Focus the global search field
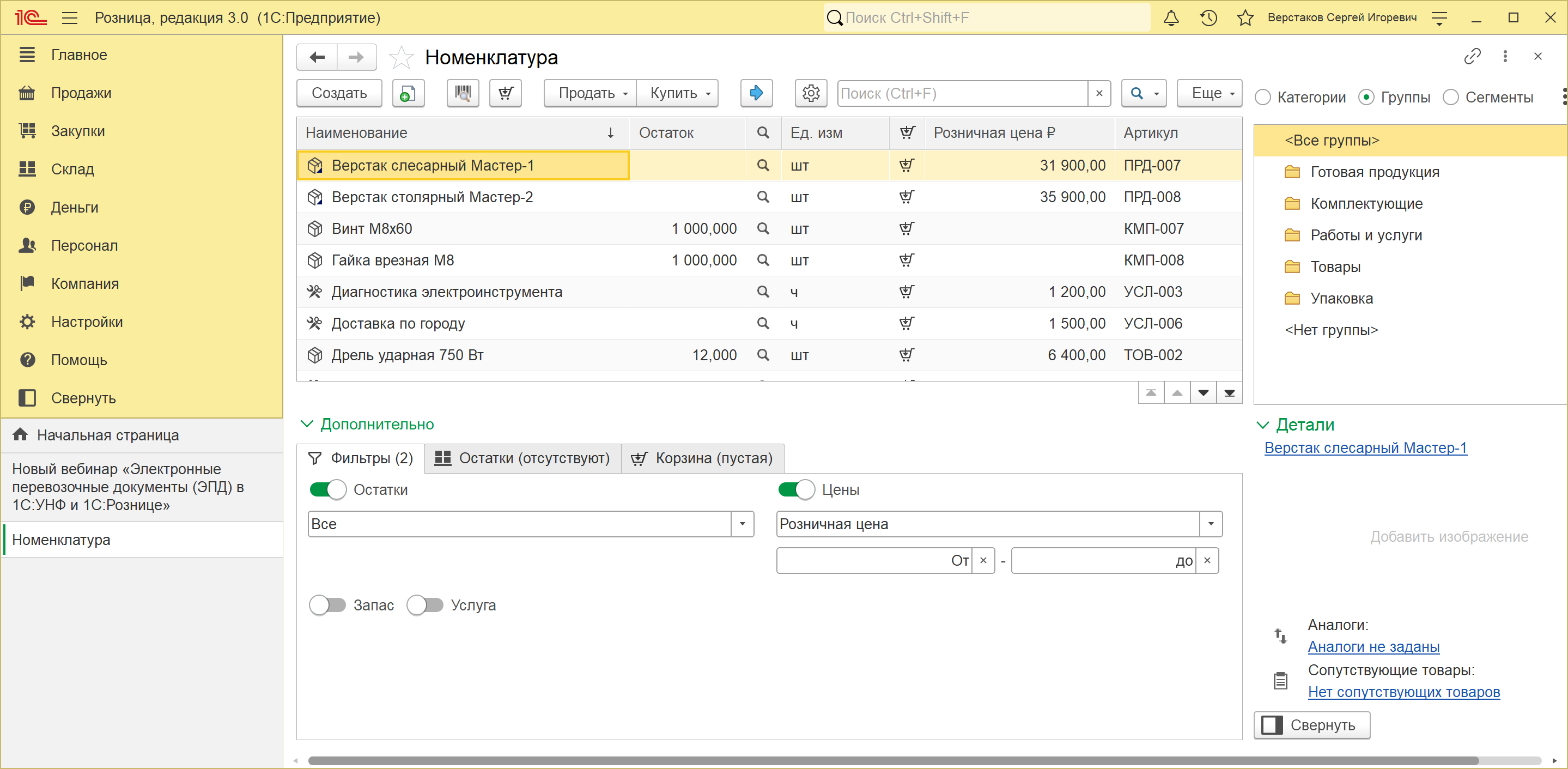1568x769 pixels. [986, 17]
